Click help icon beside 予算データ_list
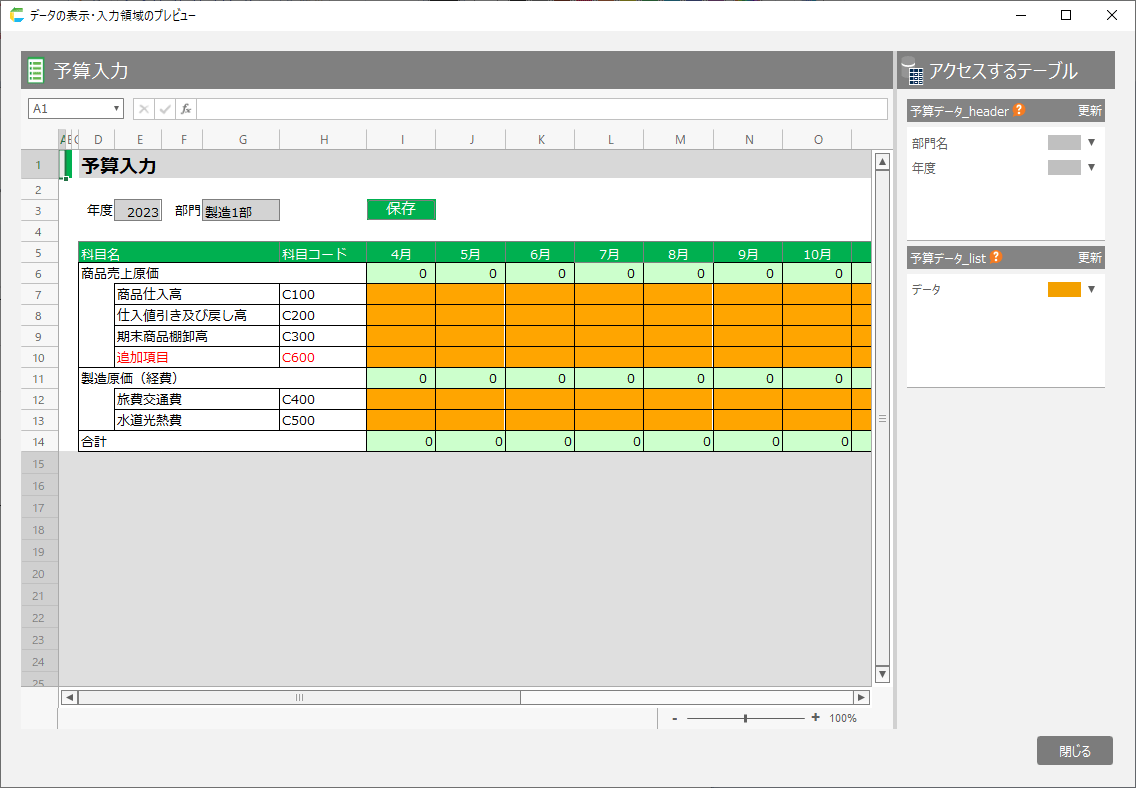This screenshot has width=1136, height=788. pyautogui.click(x=996, y=258)
